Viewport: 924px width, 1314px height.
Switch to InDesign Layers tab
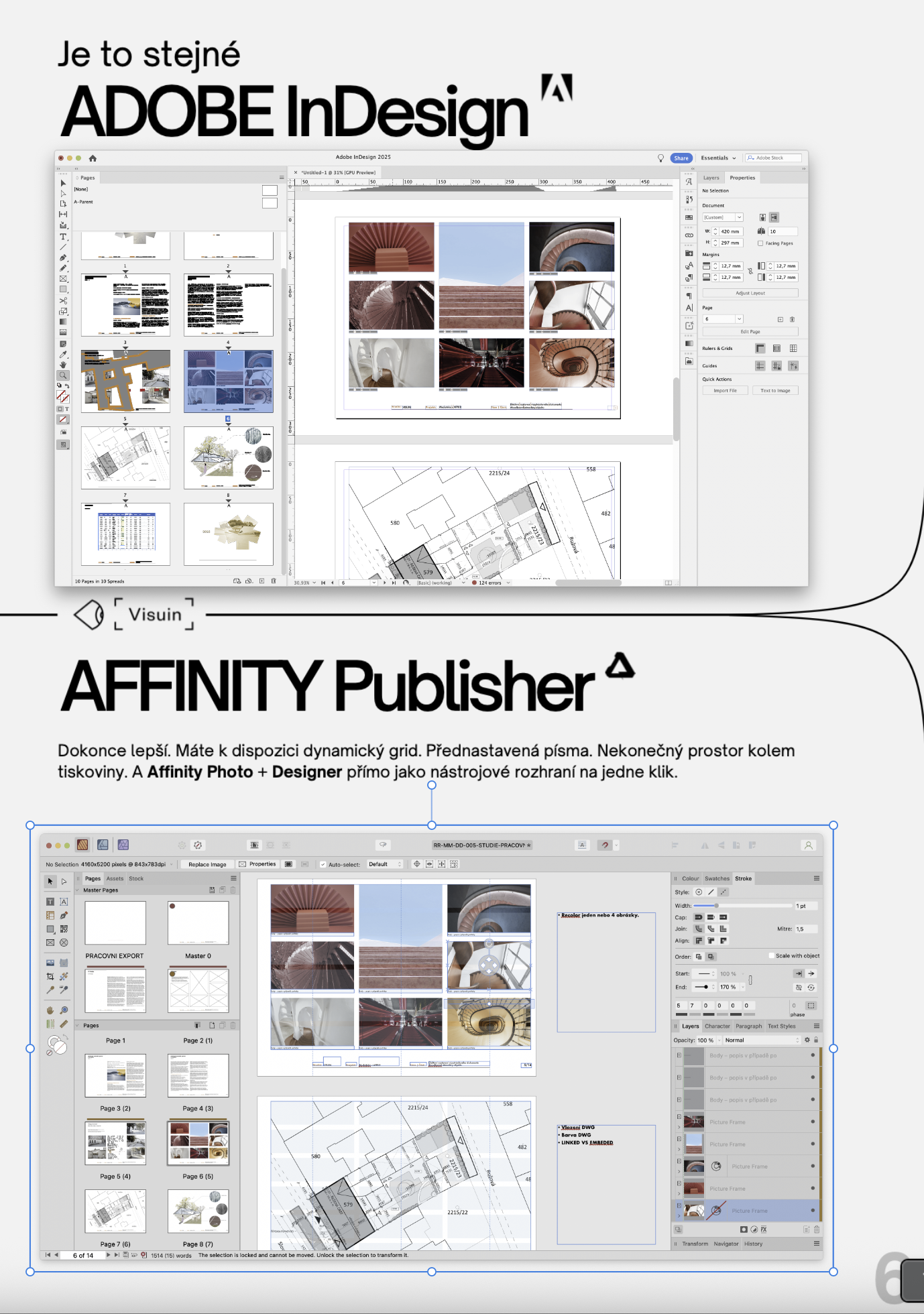coord(711,178)
